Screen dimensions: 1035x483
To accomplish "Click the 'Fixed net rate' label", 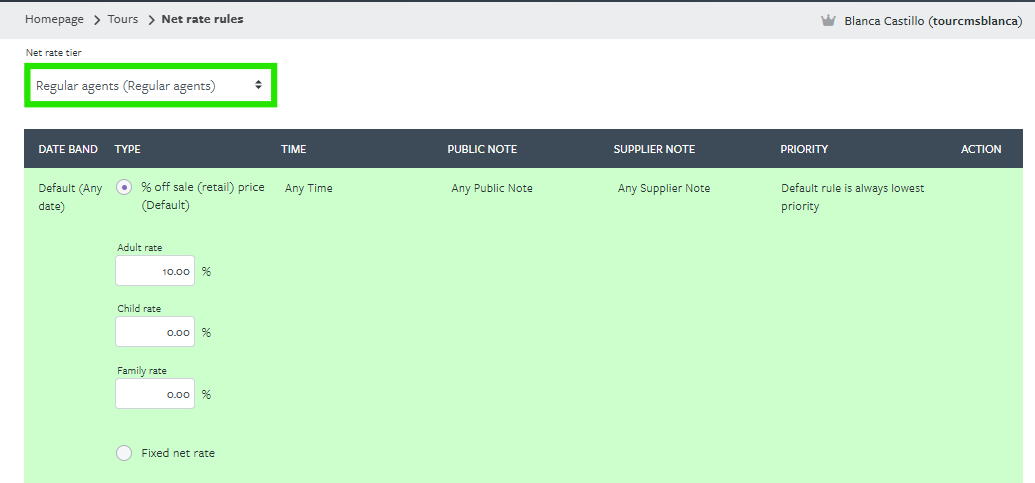I will tap(178, 453).
